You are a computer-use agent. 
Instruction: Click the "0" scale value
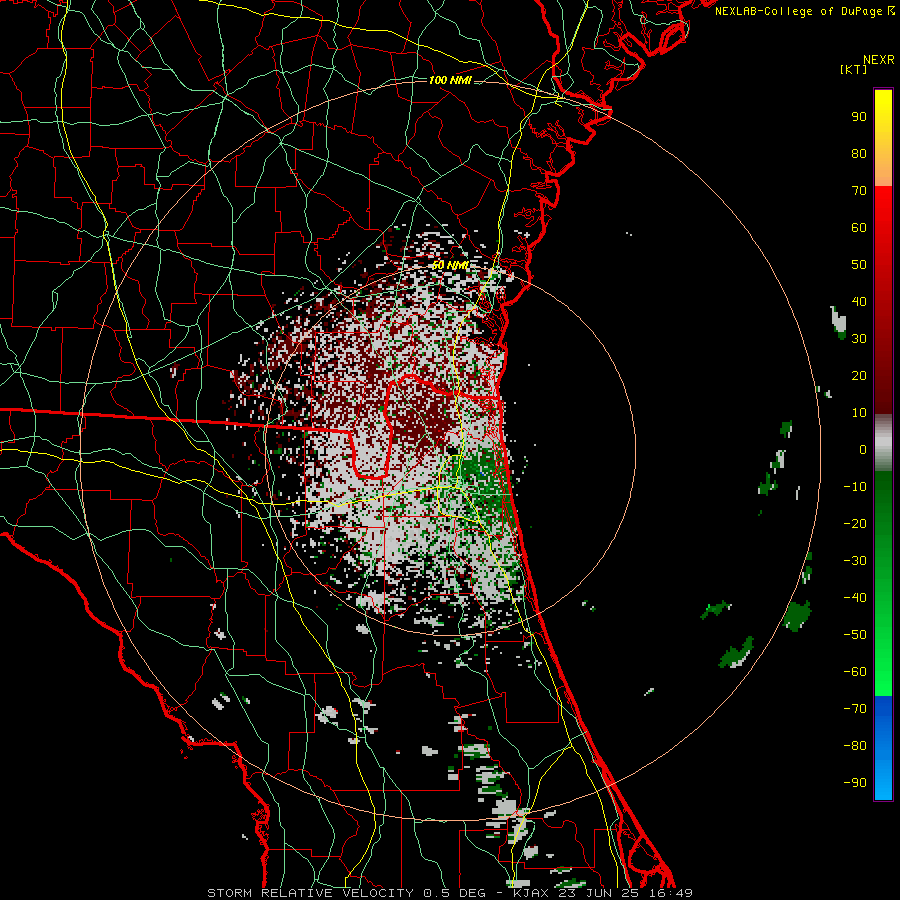[x=863, y=449]
